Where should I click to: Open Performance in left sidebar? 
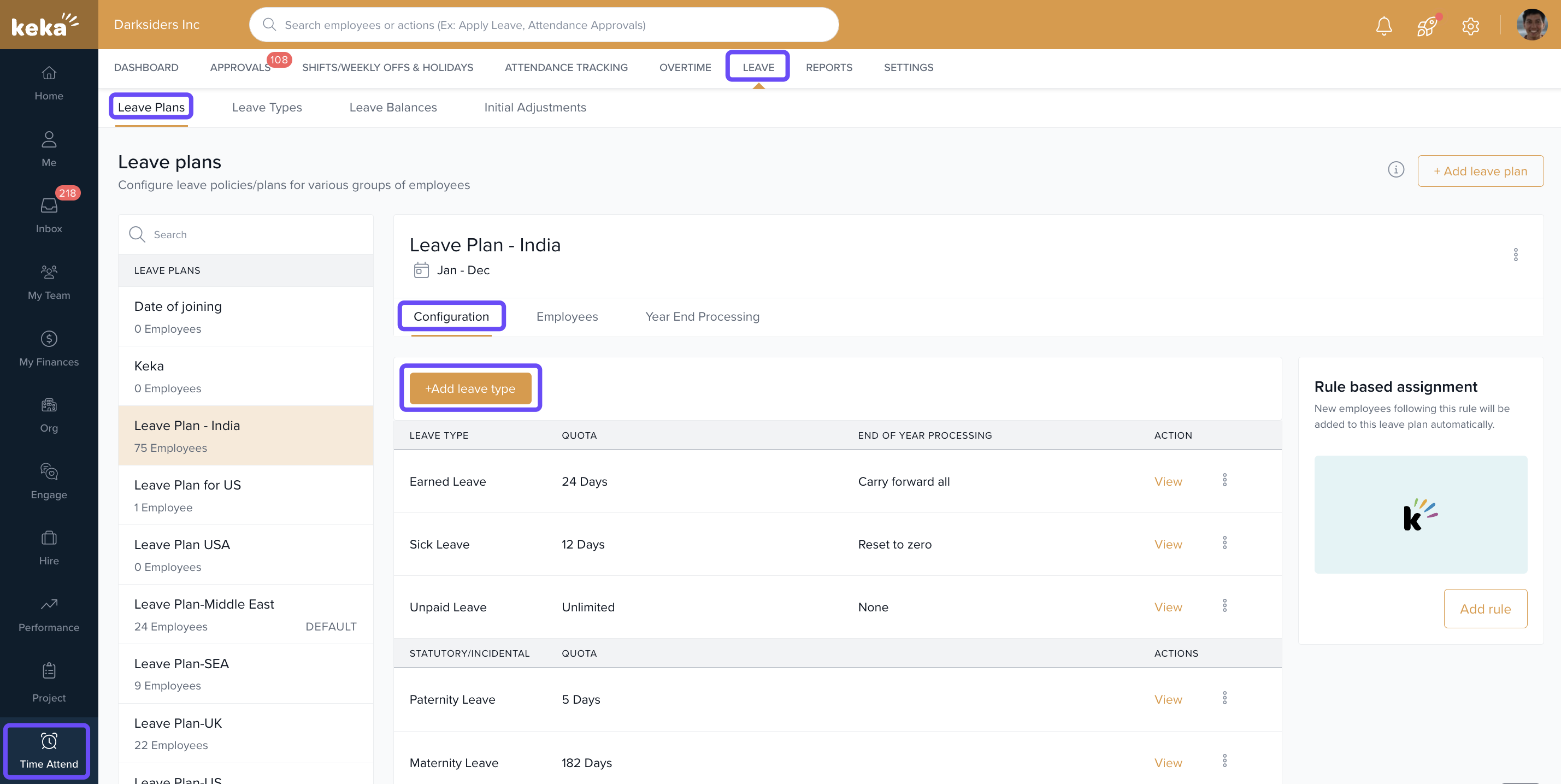[x=49, y=614]
